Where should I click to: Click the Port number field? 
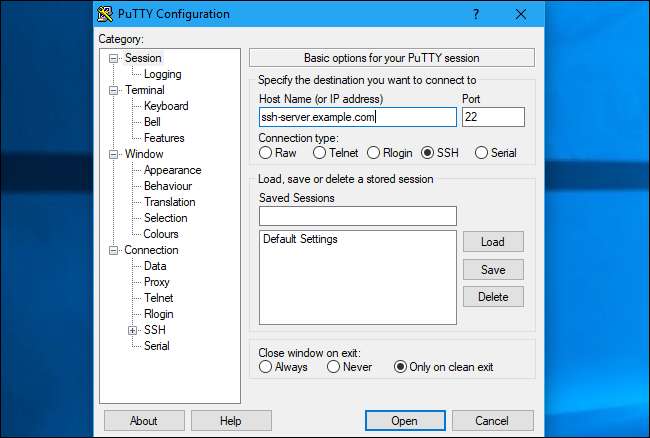click(x=493, y=117)
